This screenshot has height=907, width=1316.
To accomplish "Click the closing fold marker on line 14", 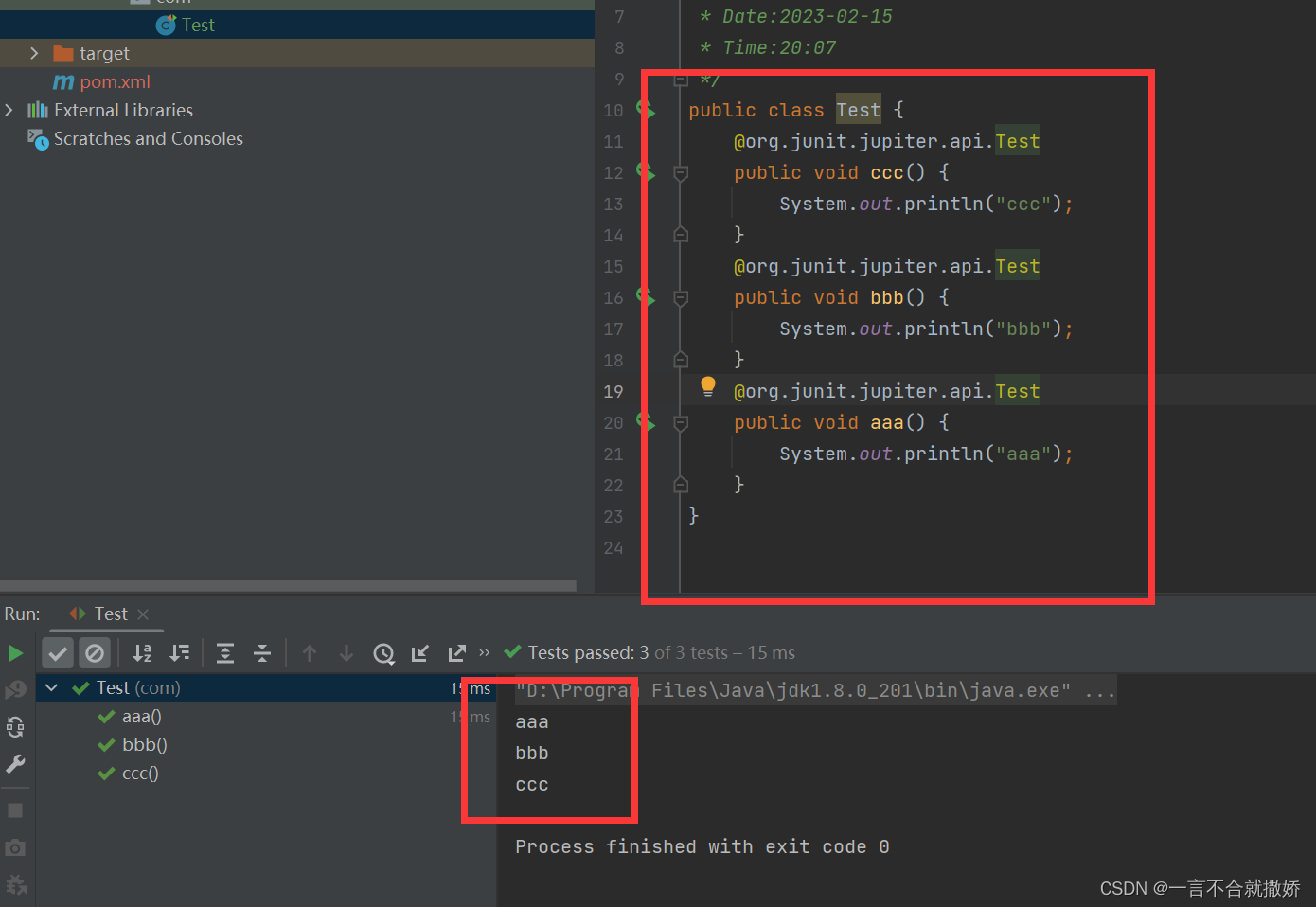I will point(681,234).
